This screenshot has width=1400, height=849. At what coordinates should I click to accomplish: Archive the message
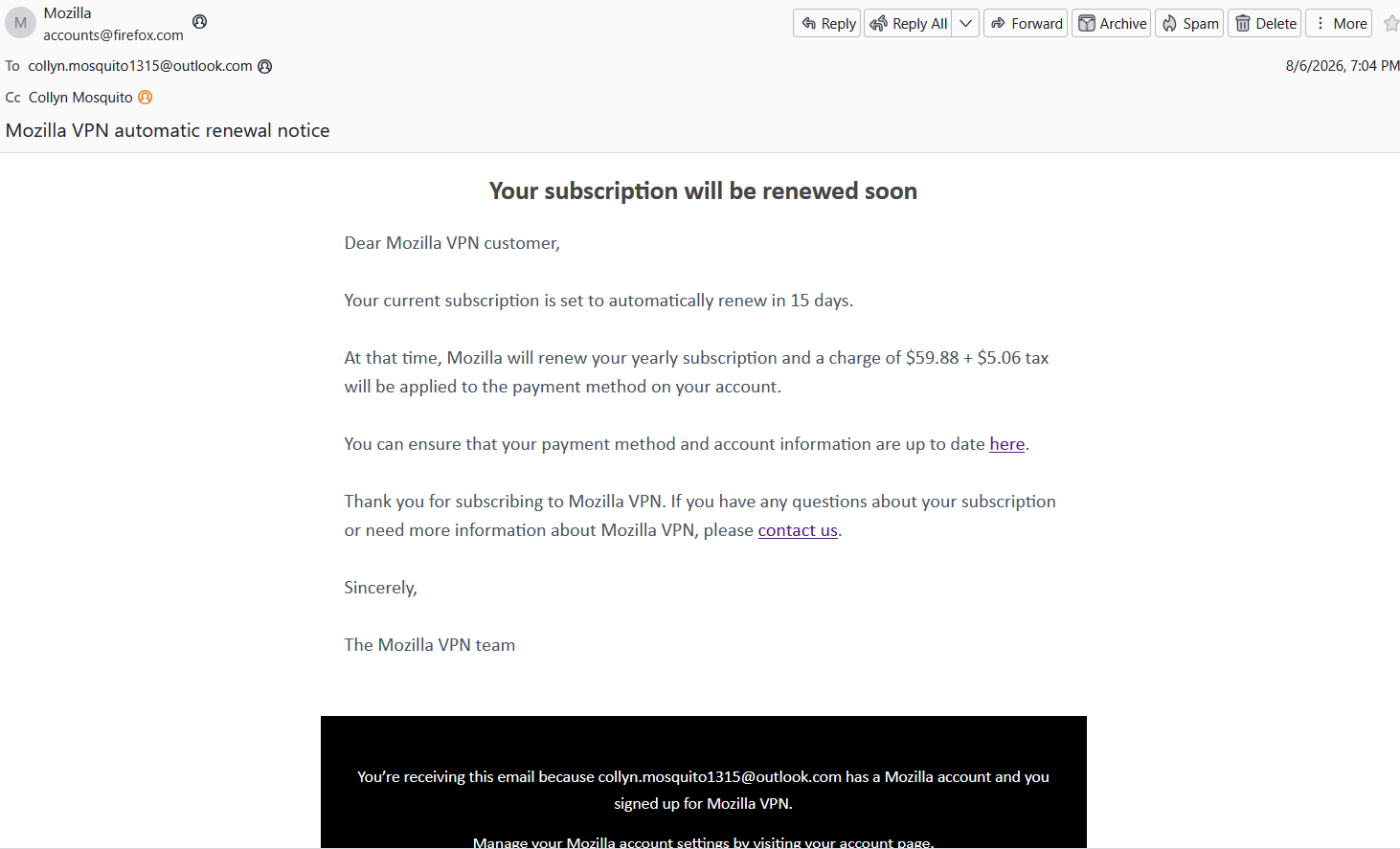pyautogui.click(x=1112, y=23)
